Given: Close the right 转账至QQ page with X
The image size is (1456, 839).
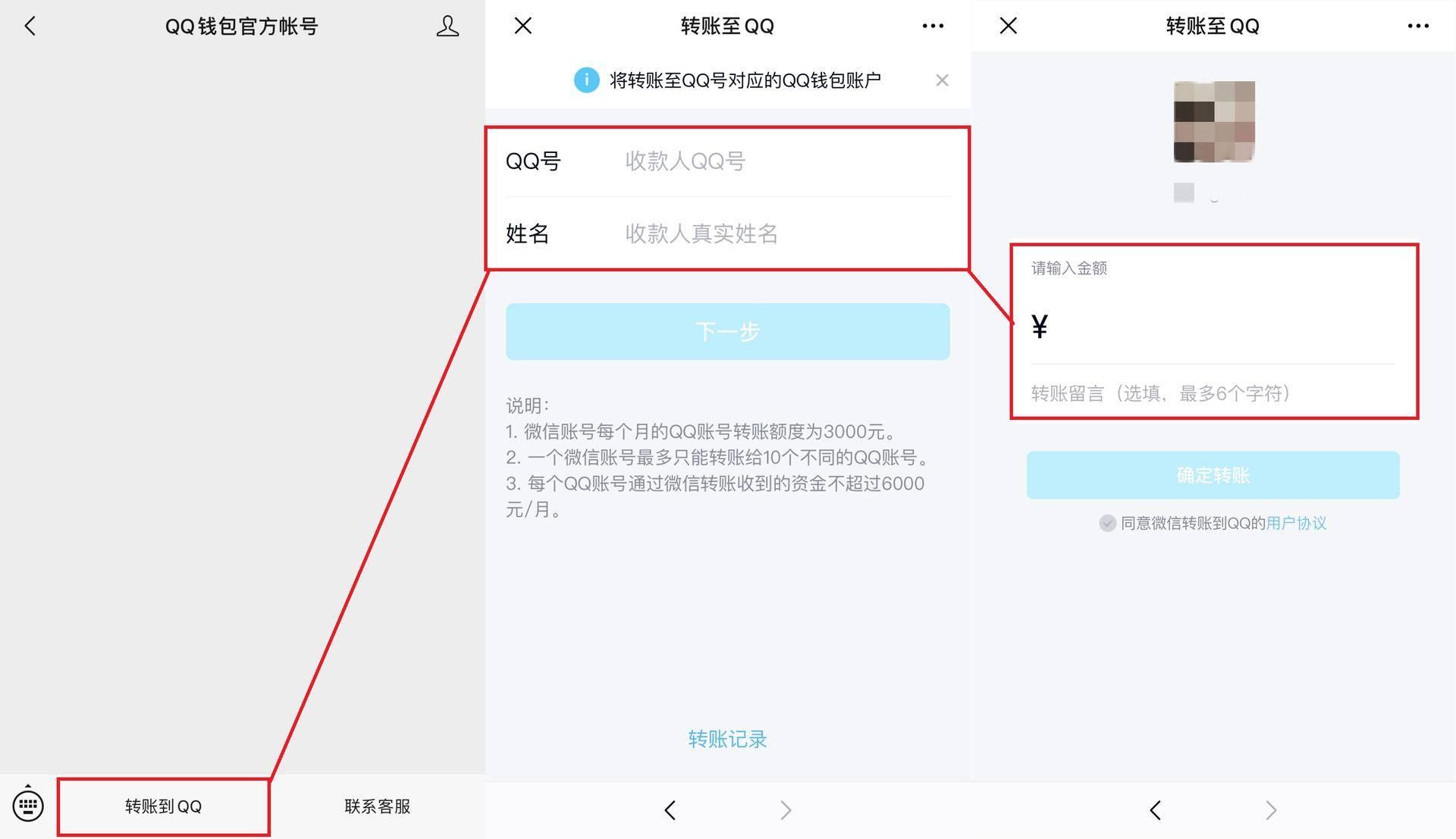Looking at the screenshot, I should pos(1008,26).
